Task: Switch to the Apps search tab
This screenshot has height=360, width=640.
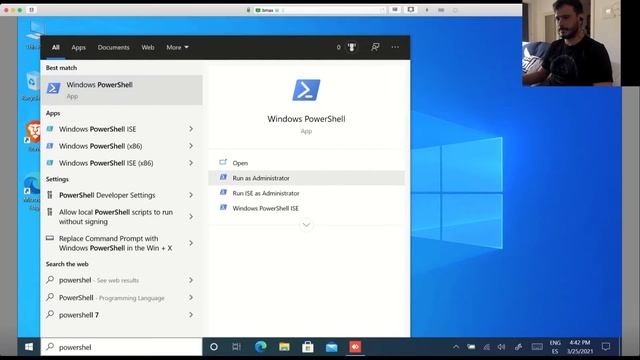Action: pos(78,47)
